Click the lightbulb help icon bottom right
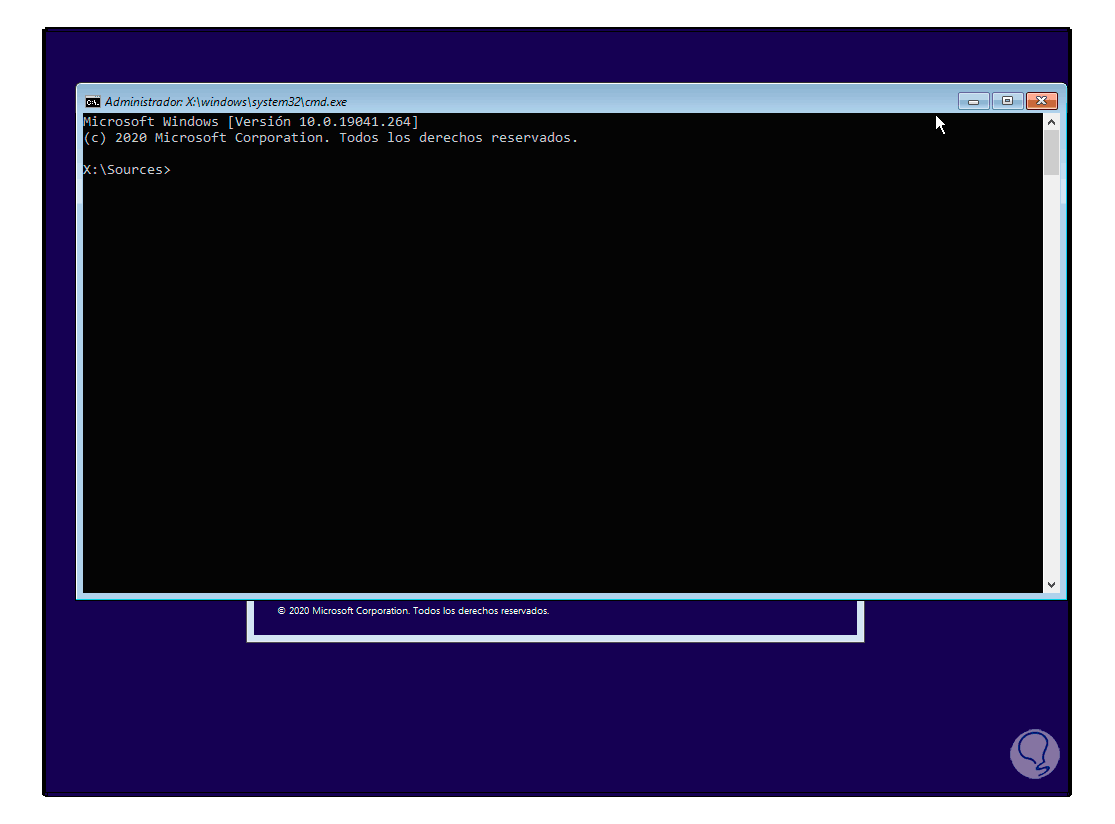Image resolution: width=1115 pixels, height=824 pixels. [1035, 753]
